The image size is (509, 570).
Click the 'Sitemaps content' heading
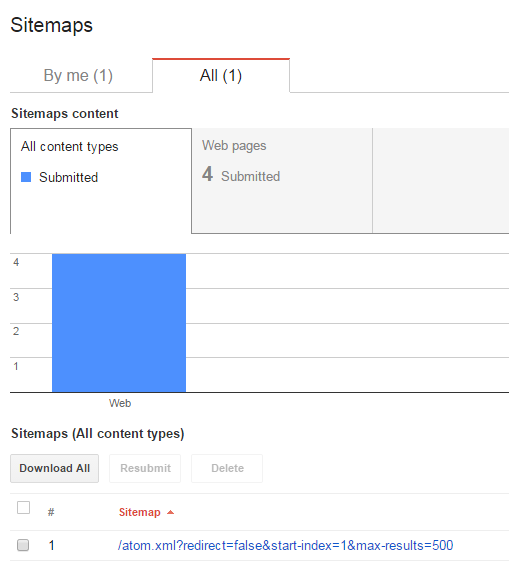click(65, 113)
